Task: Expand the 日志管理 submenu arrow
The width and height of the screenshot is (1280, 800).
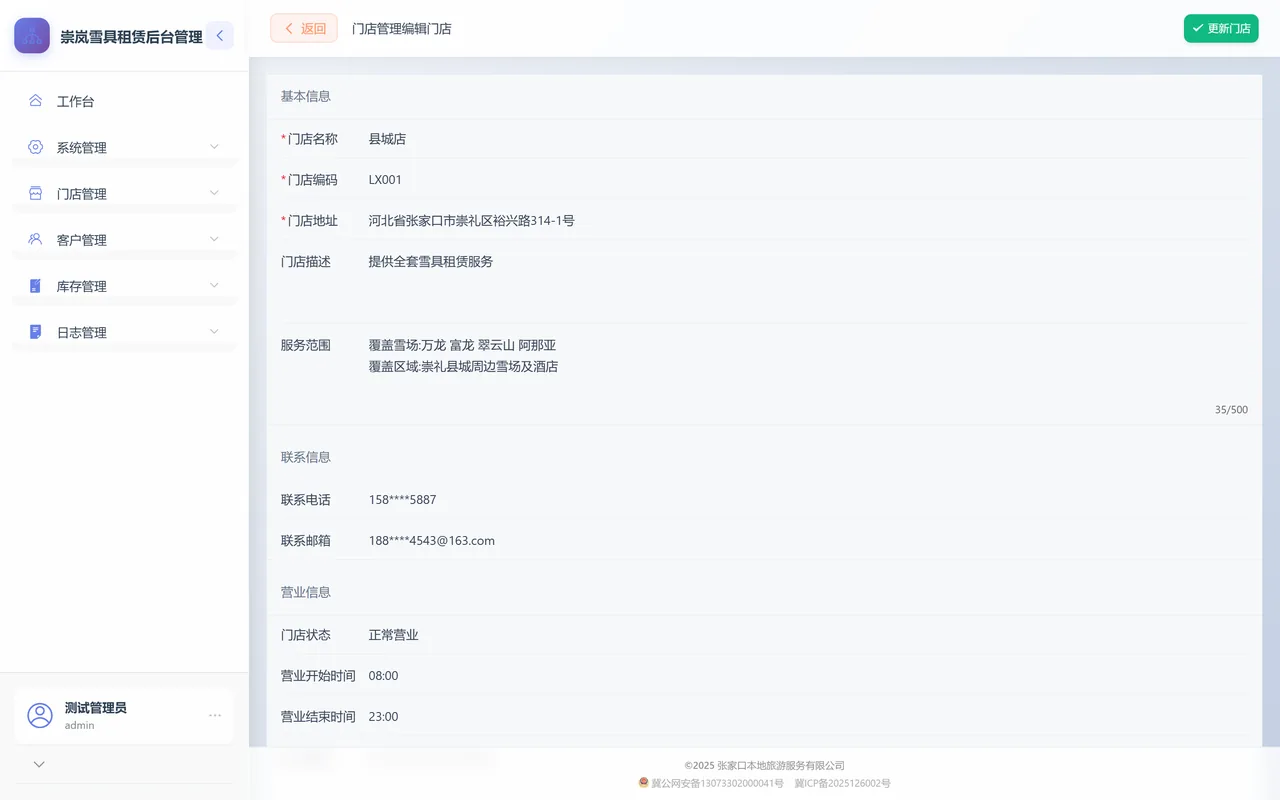Action: tap(214, 332)
